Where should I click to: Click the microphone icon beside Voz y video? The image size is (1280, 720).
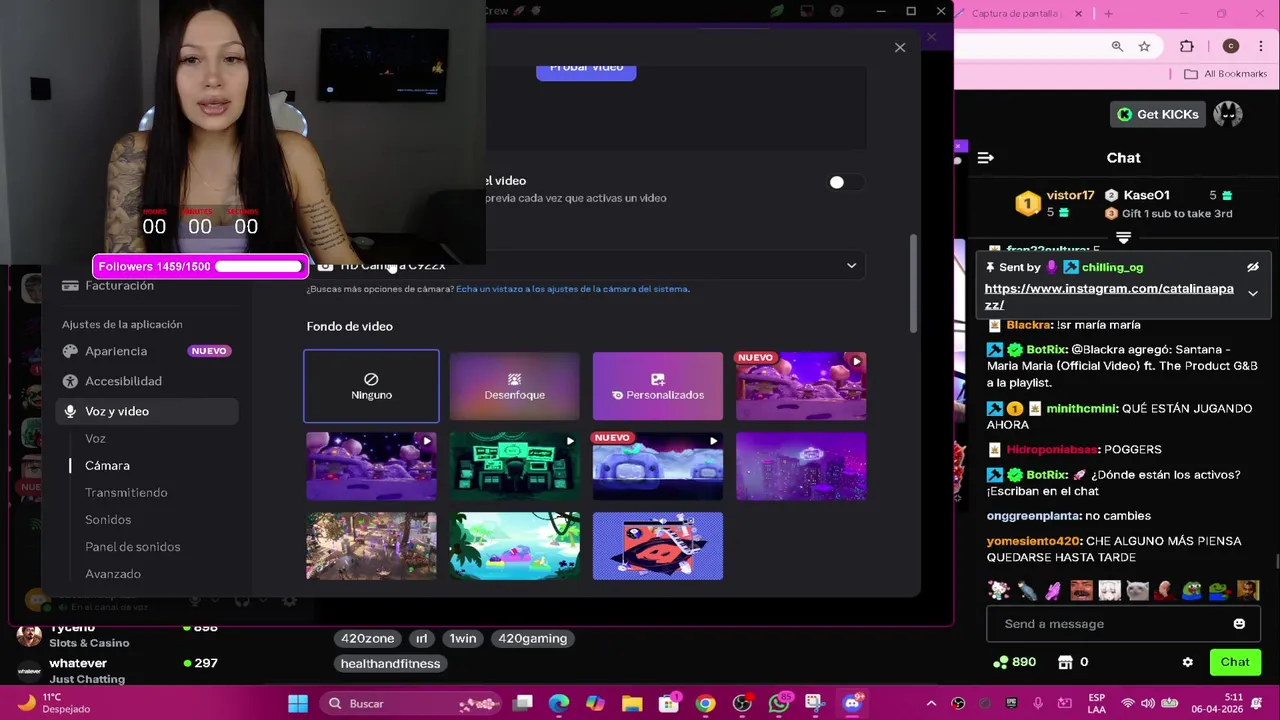[70, 411]
